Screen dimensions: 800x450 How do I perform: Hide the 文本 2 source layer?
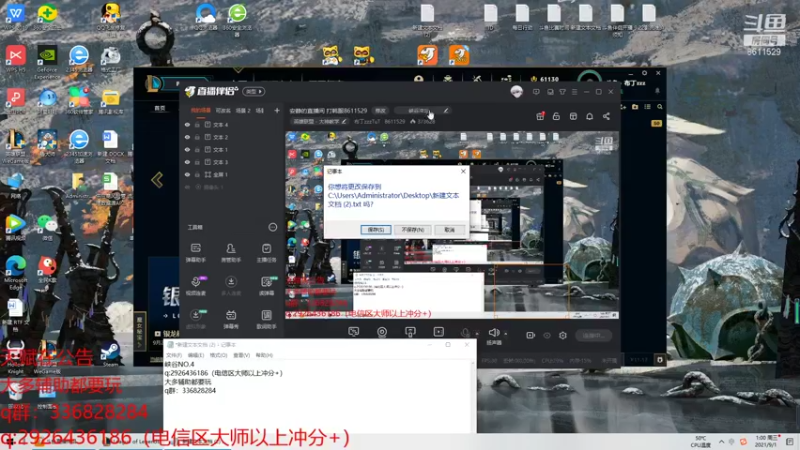point(187,137)
